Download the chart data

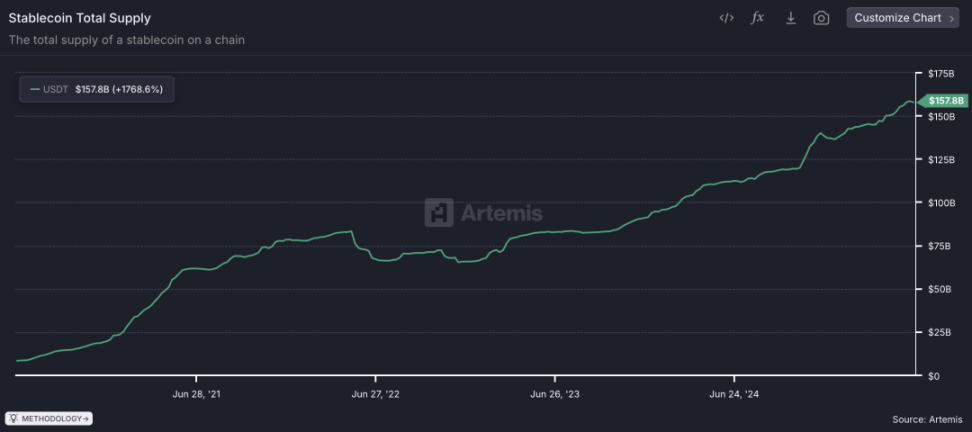(x=790, y=18)
